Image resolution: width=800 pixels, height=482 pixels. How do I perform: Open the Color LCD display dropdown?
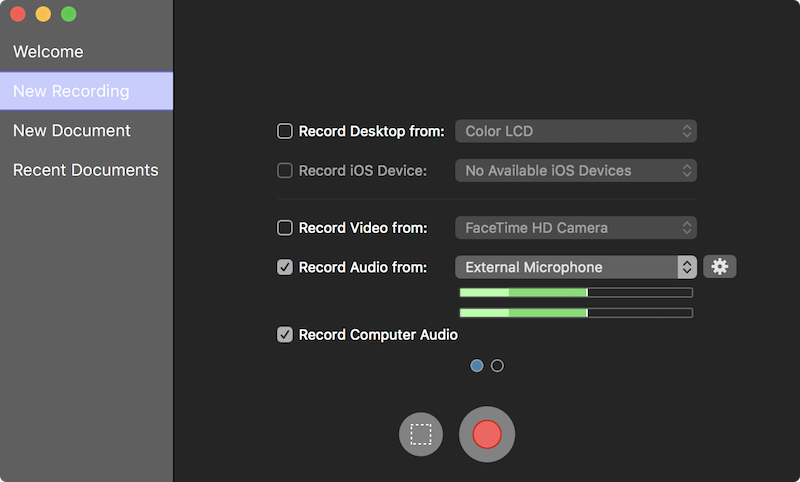(575, 131)
